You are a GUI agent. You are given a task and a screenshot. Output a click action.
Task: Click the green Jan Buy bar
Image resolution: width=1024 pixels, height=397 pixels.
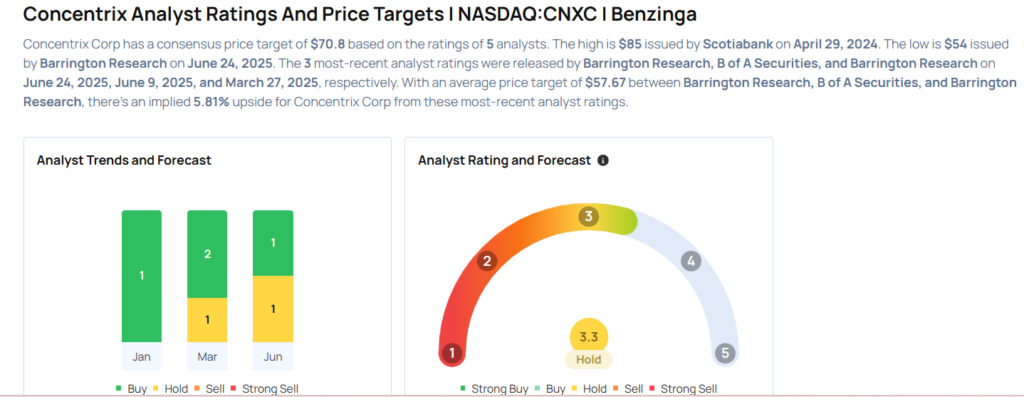(141, 276)
